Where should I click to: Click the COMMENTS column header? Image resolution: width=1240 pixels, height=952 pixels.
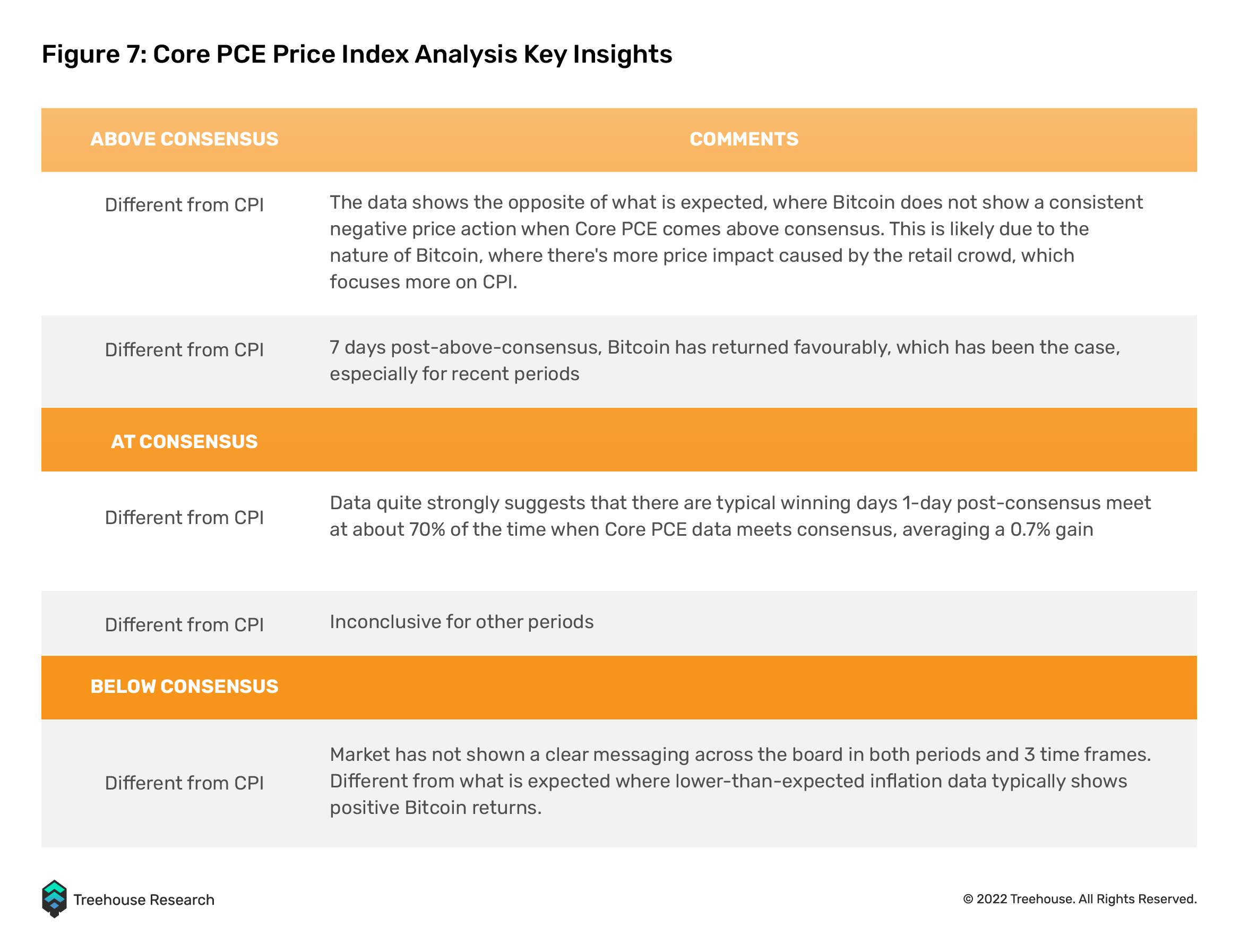744,140
